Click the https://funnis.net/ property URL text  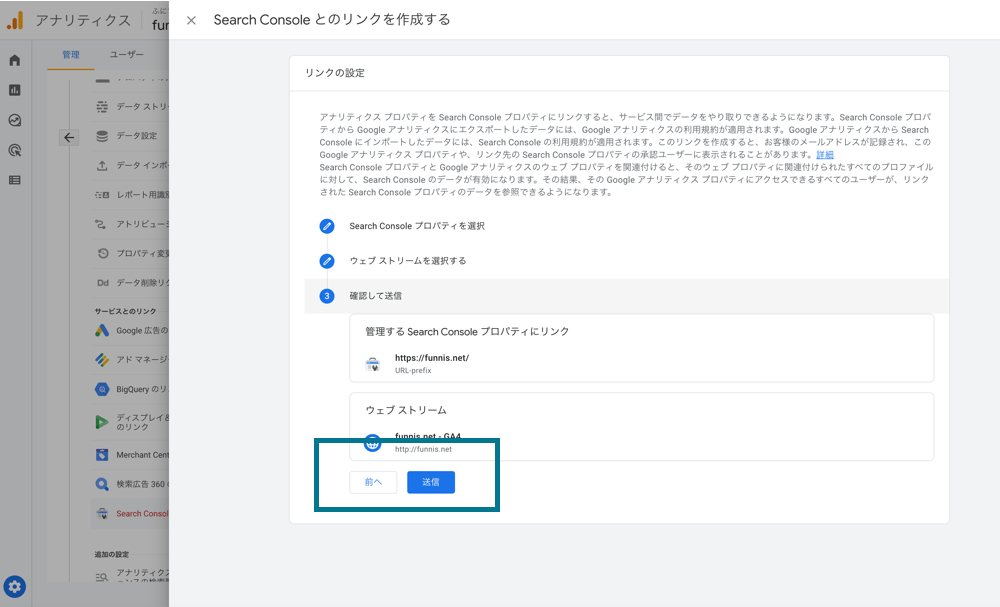[432, 358]
